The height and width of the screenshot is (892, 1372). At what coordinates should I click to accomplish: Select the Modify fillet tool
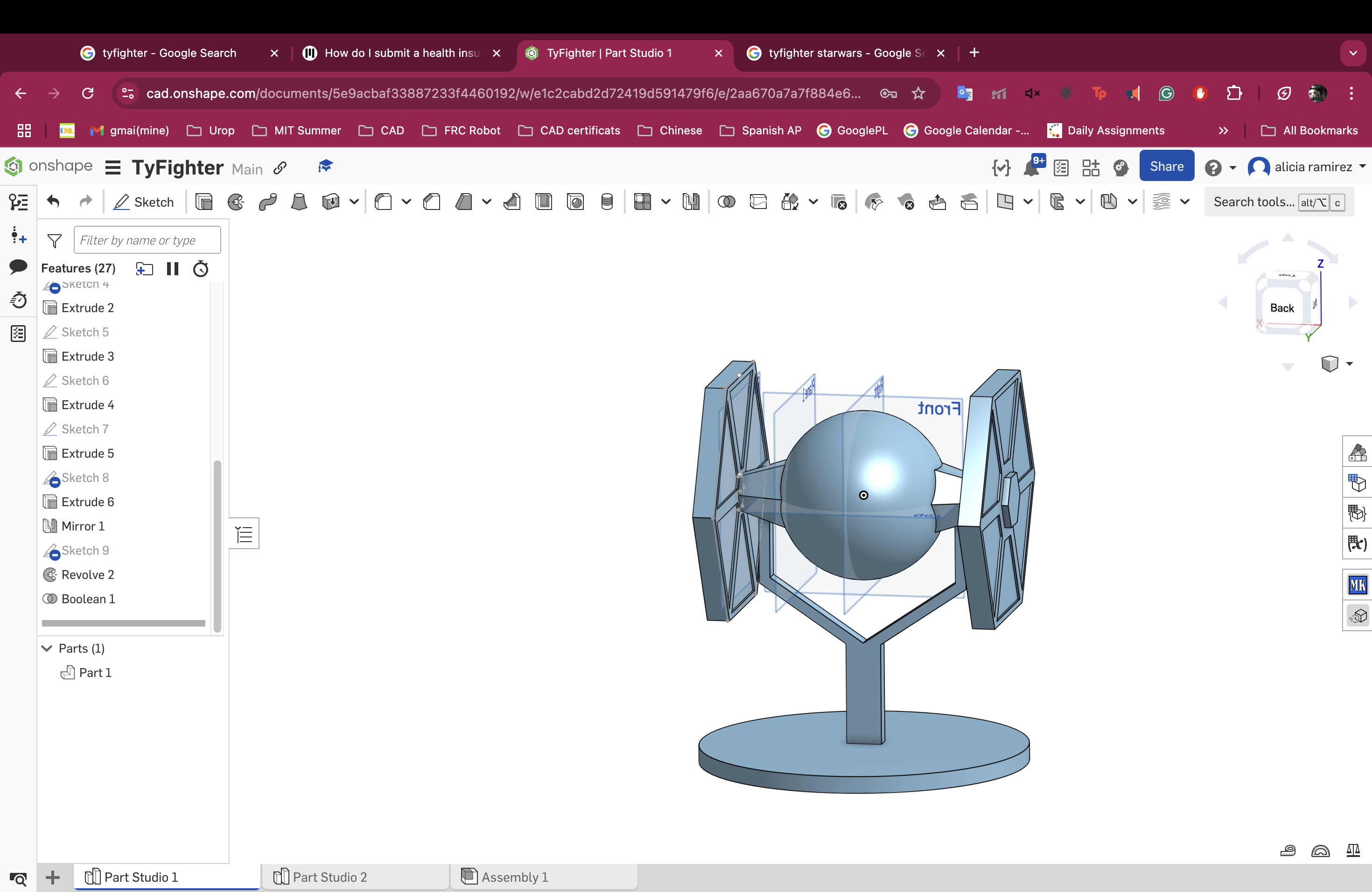click(x=874, y=202)
